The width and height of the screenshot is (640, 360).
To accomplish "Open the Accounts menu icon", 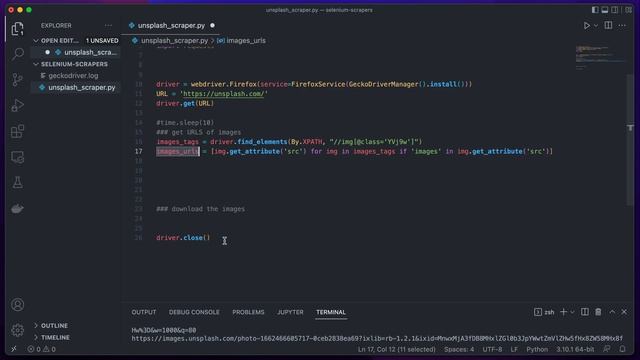I will [x=18, y=304].
